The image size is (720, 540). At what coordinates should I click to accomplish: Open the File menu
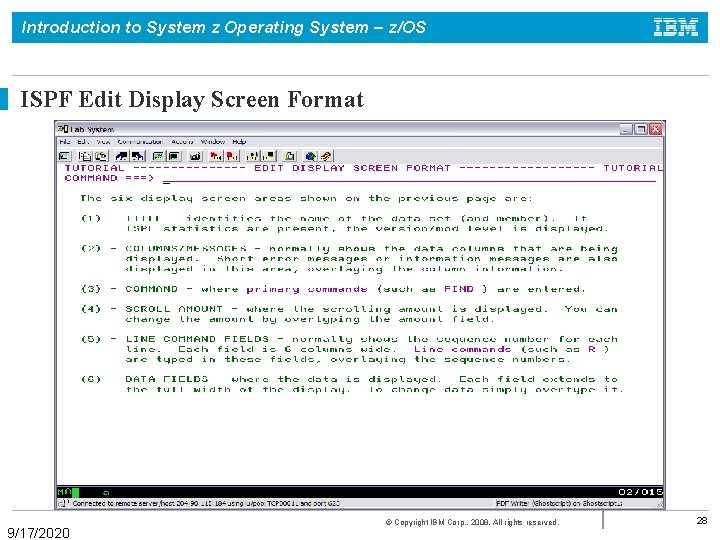tap(65, 142)
